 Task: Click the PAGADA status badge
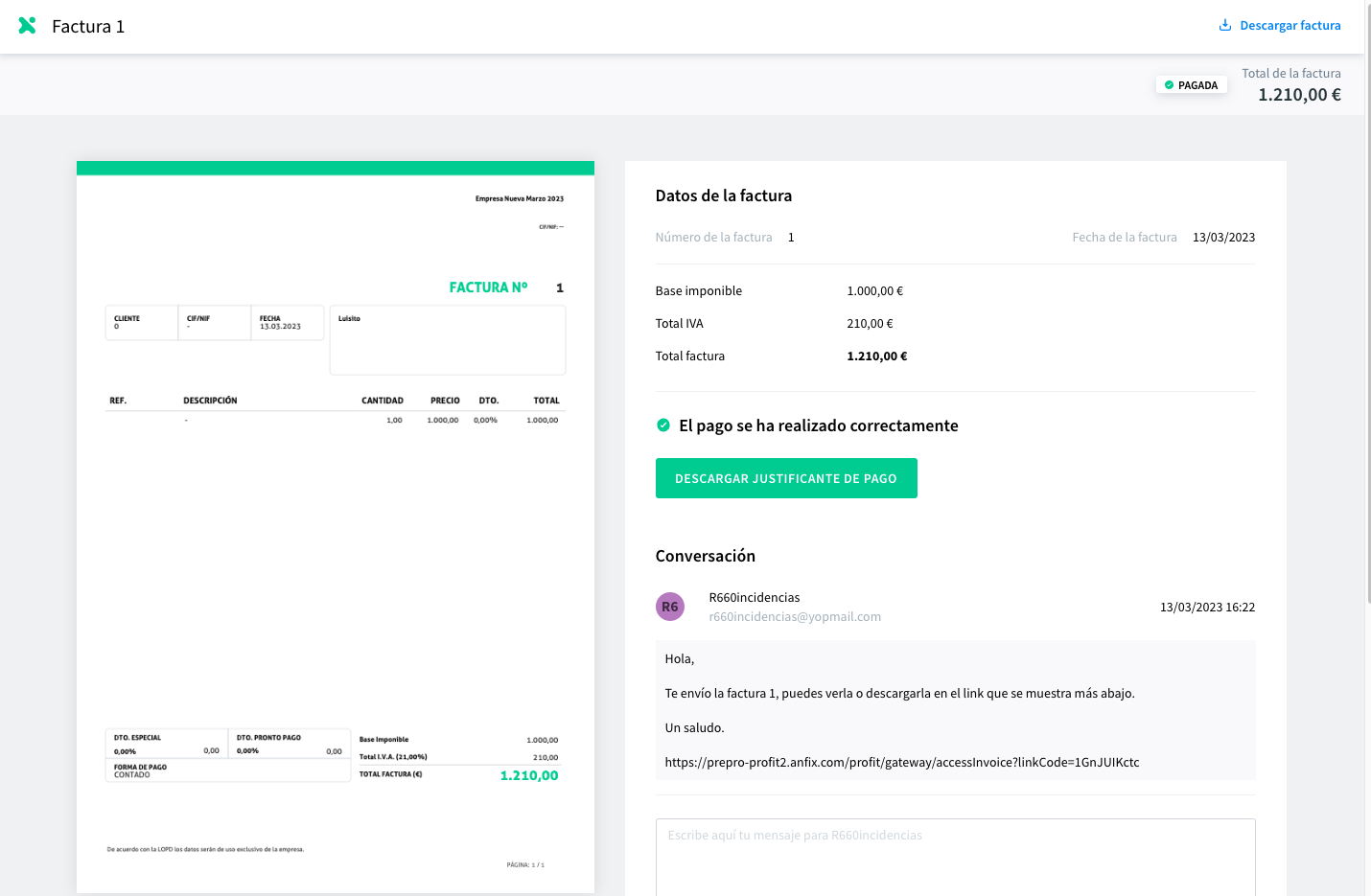click(x=1192, y=85)
